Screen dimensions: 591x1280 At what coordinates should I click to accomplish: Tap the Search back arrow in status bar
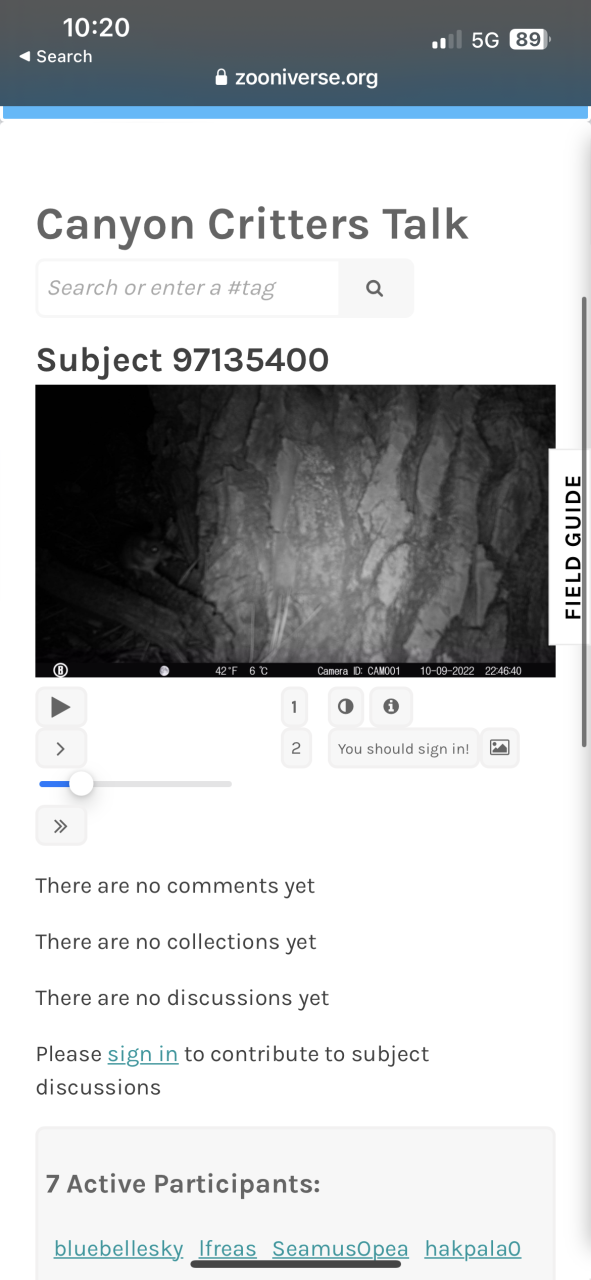[55, 57]
